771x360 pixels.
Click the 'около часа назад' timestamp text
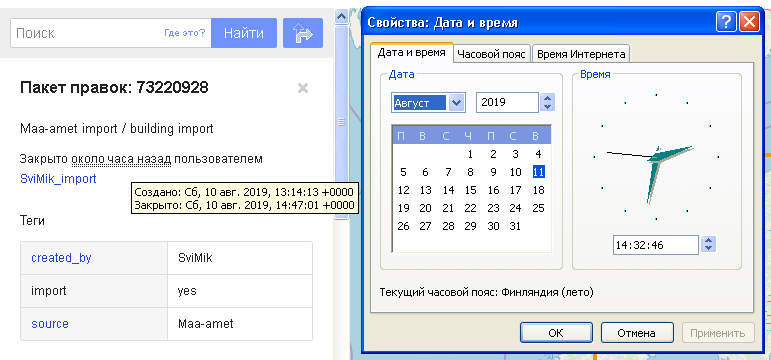[121, 159]
